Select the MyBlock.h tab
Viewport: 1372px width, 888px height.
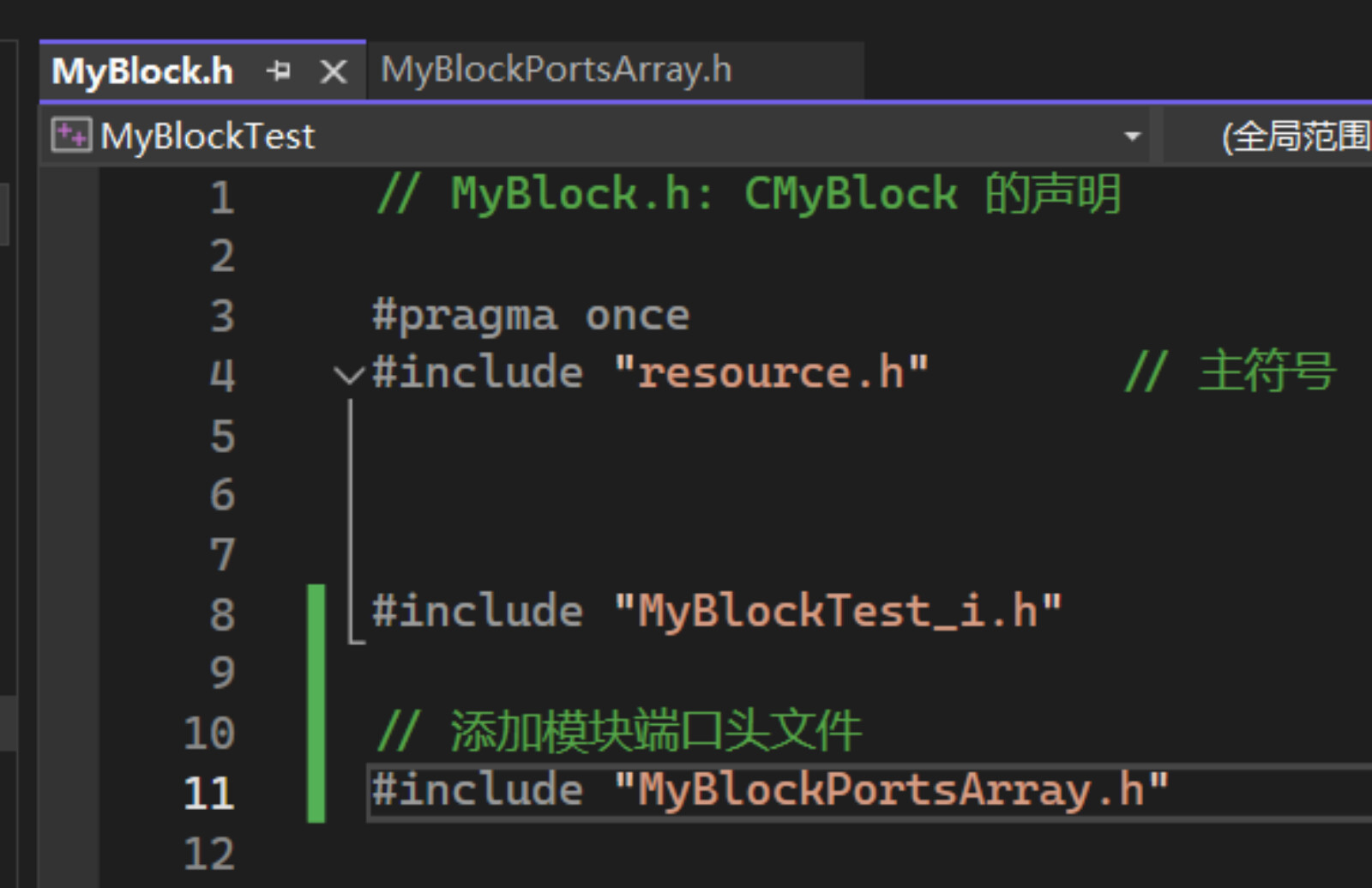[142, 71]
